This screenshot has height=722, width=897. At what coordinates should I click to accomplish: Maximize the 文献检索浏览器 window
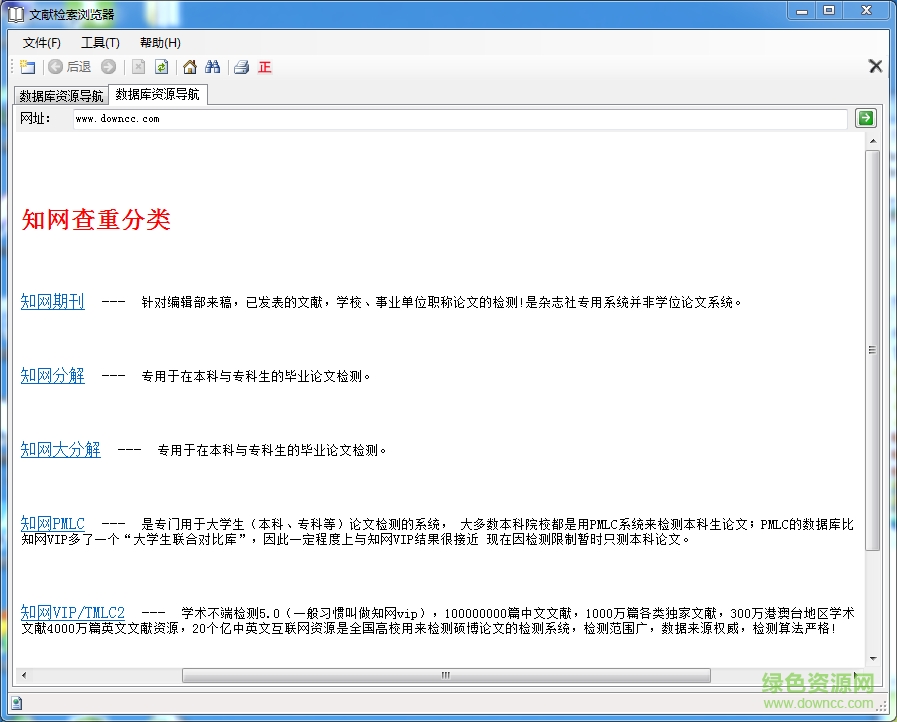(x=829, y=11)
